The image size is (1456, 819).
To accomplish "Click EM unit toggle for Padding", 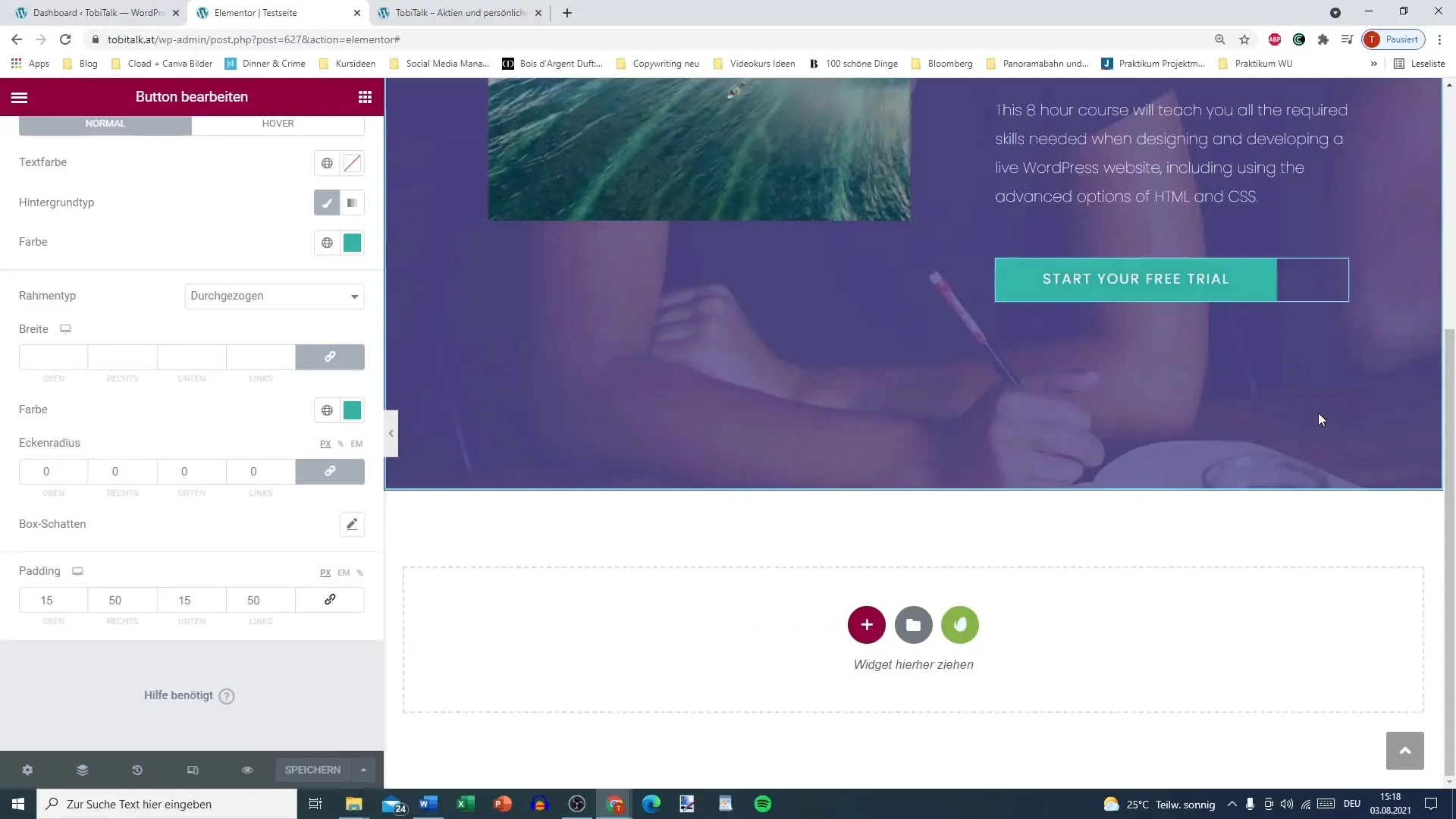I will (x=343, y=572).
